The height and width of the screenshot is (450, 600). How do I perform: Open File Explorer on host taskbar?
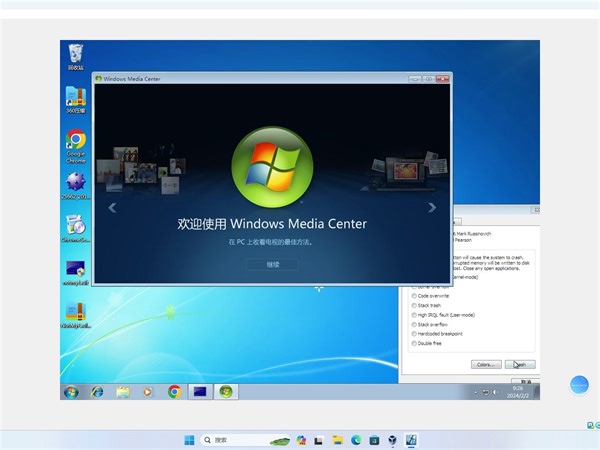338,440
